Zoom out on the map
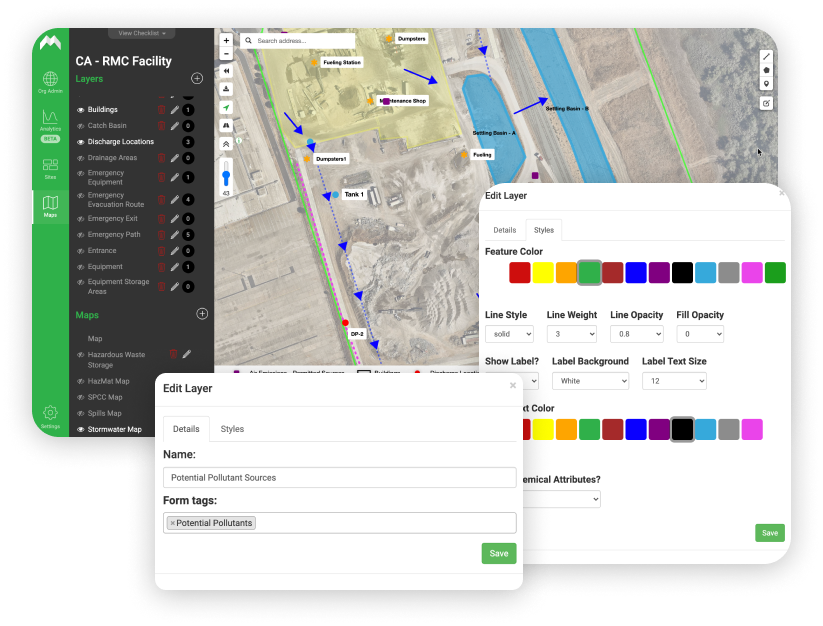Viewport: 823px width, 626px height. [226, 54]
